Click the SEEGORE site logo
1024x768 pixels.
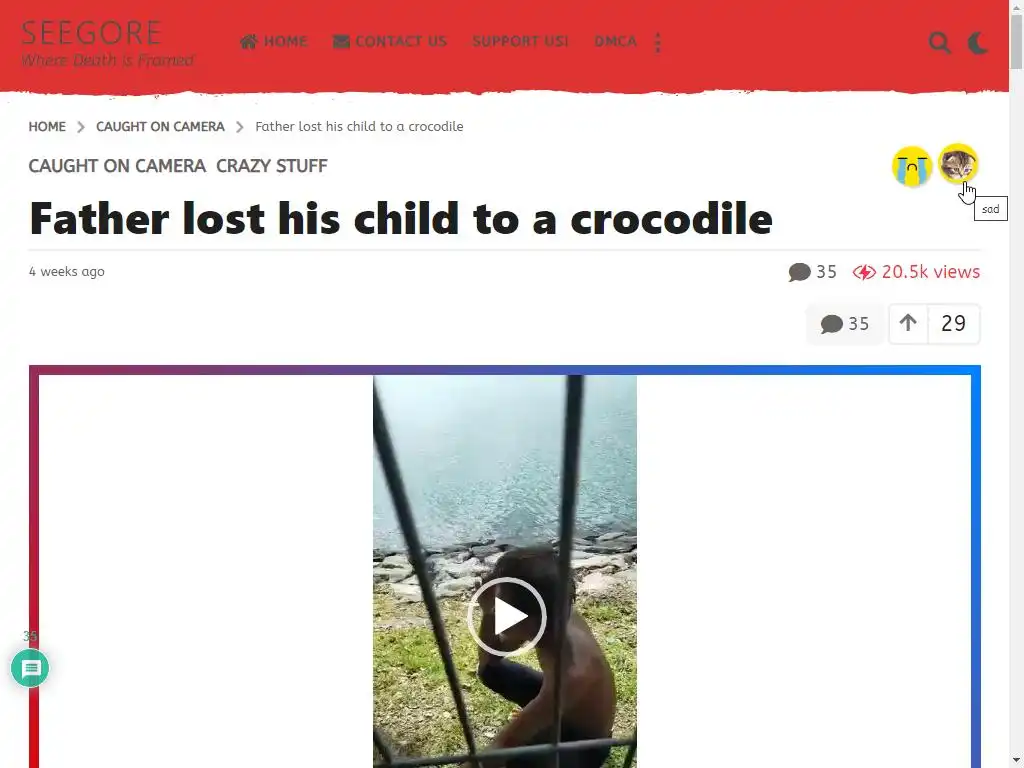click(x=108, y=43)
